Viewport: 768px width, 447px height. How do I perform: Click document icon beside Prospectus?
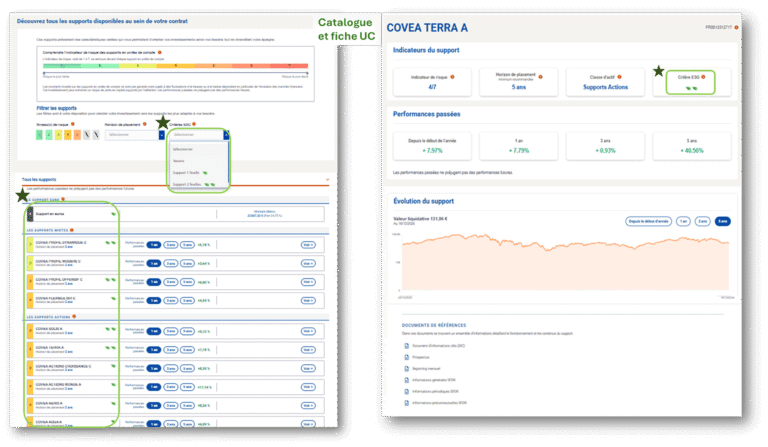point(407,357)
